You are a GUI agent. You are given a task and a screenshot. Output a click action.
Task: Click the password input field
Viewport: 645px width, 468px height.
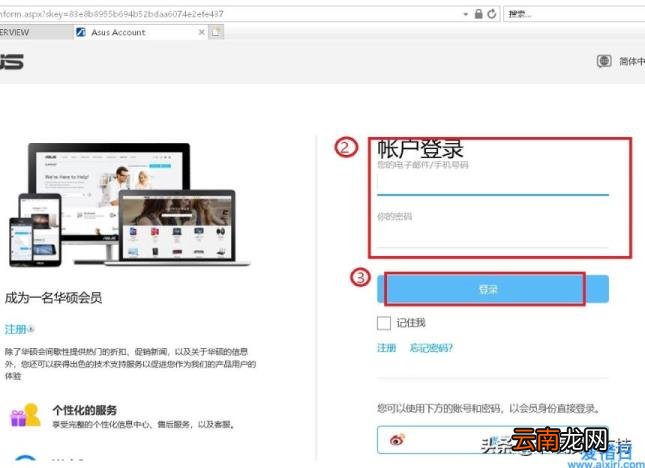[x=493, y=236]
